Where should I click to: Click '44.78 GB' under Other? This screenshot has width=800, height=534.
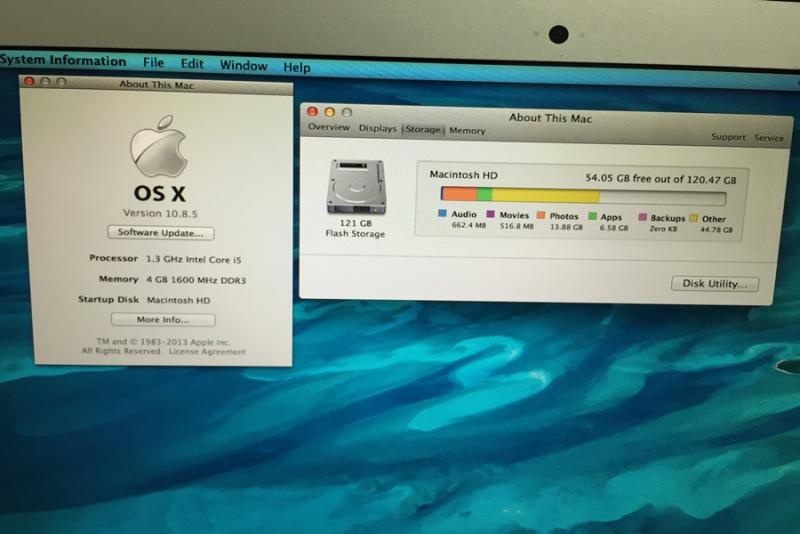click(x=716, y=230)
